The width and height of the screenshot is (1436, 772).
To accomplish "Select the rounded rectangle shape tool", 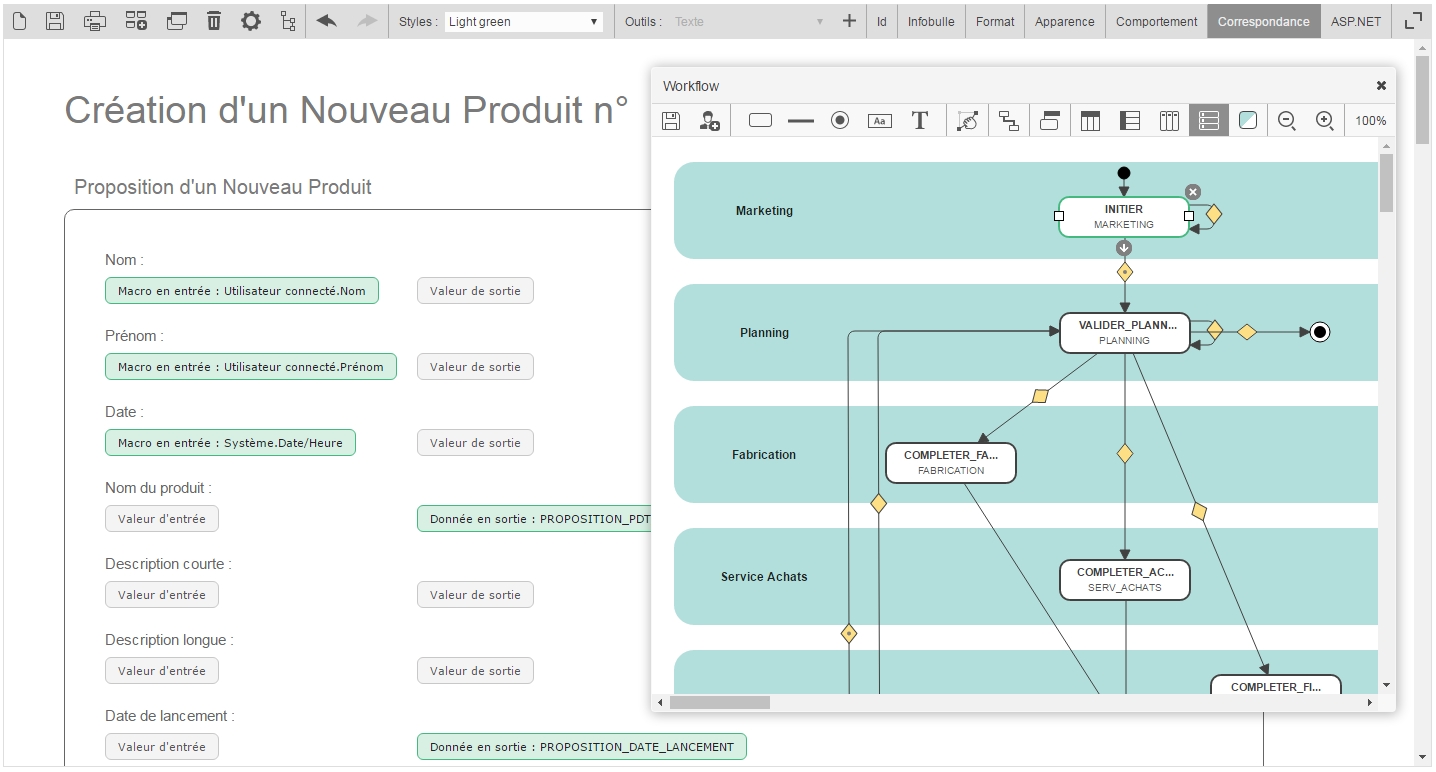I will pos(760,121).
